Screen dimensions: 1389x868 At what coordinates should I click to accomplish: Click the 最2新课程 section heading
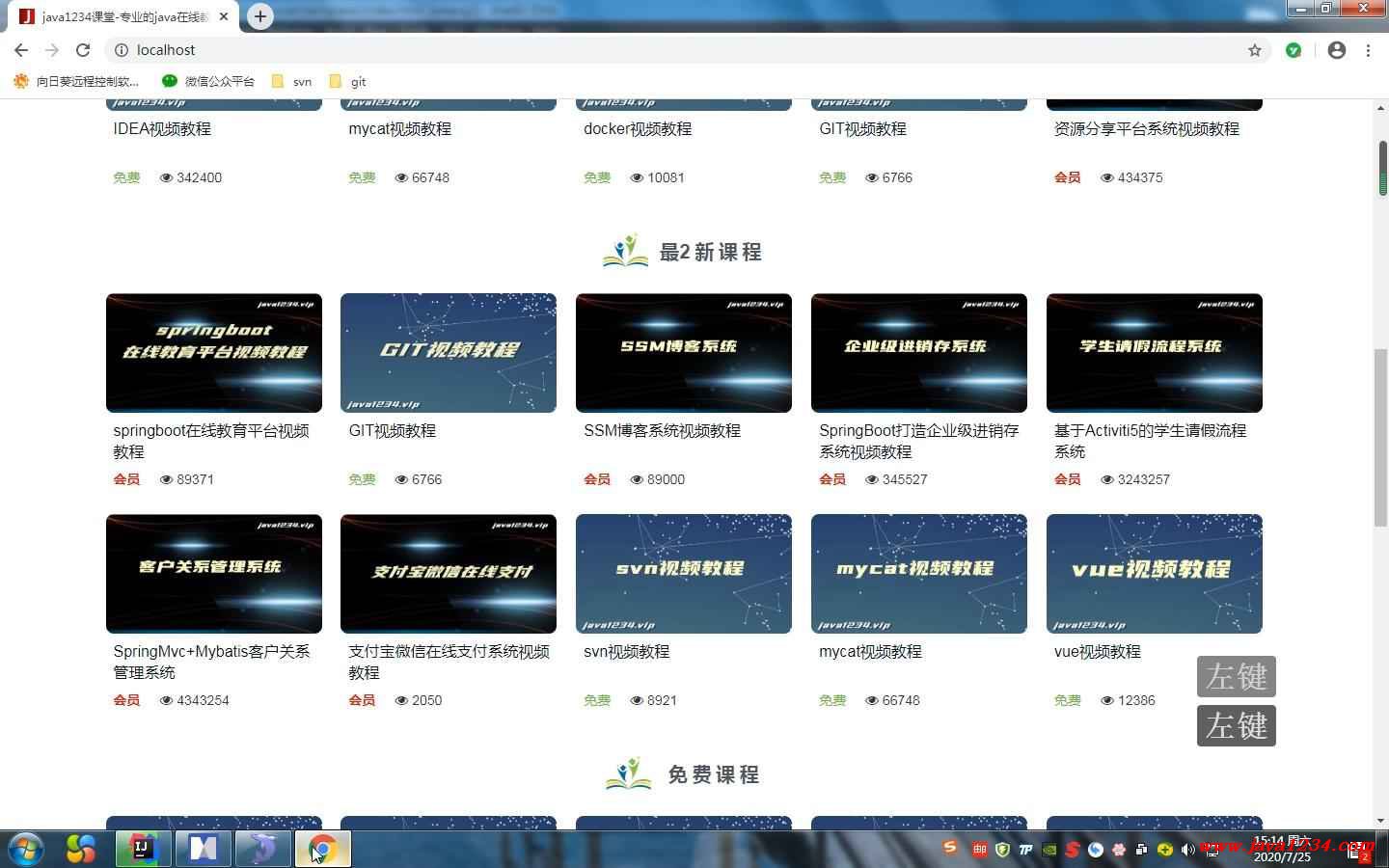pos(711,252)
